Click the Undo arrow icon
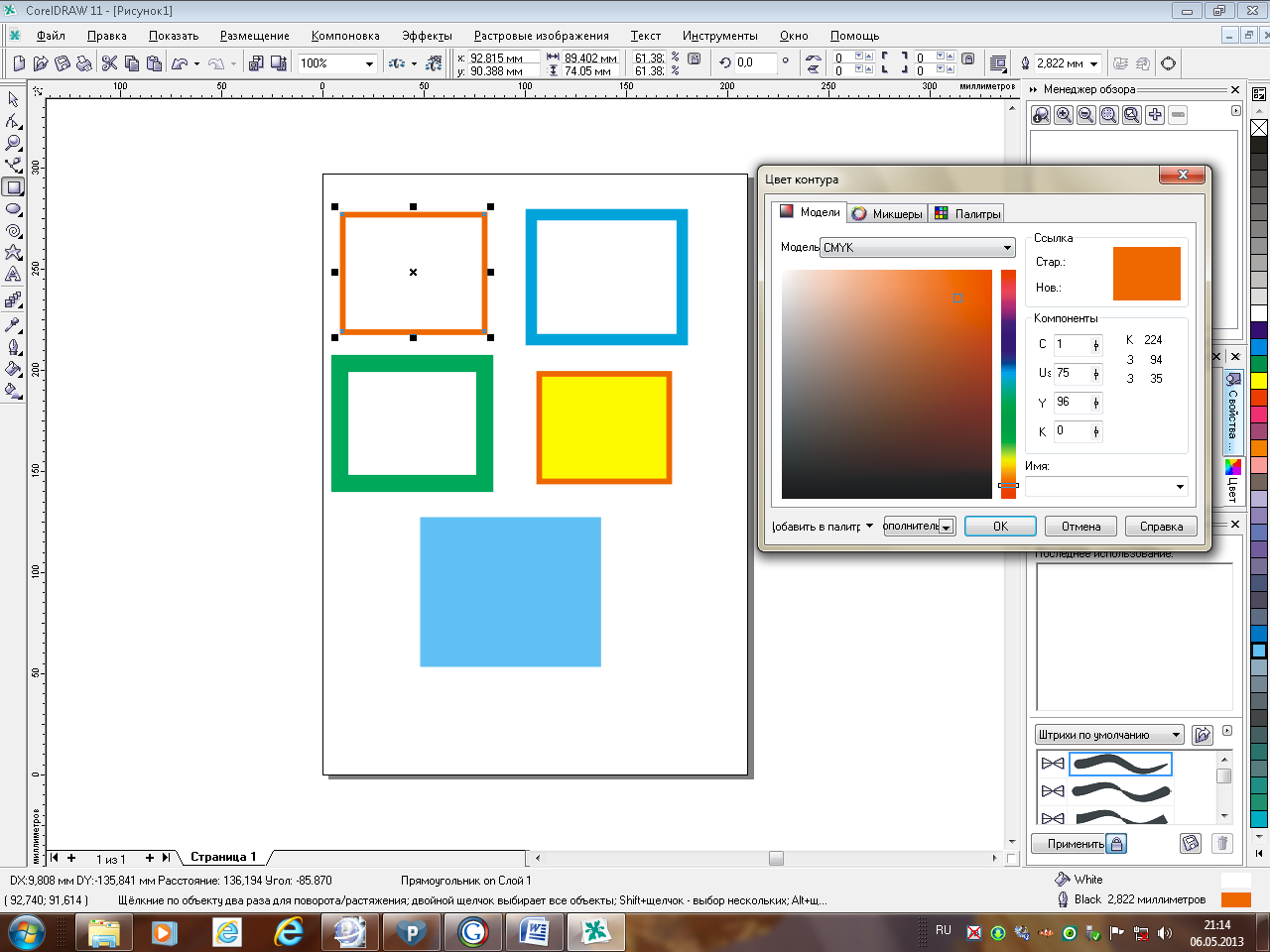 [x=180, y=63]
